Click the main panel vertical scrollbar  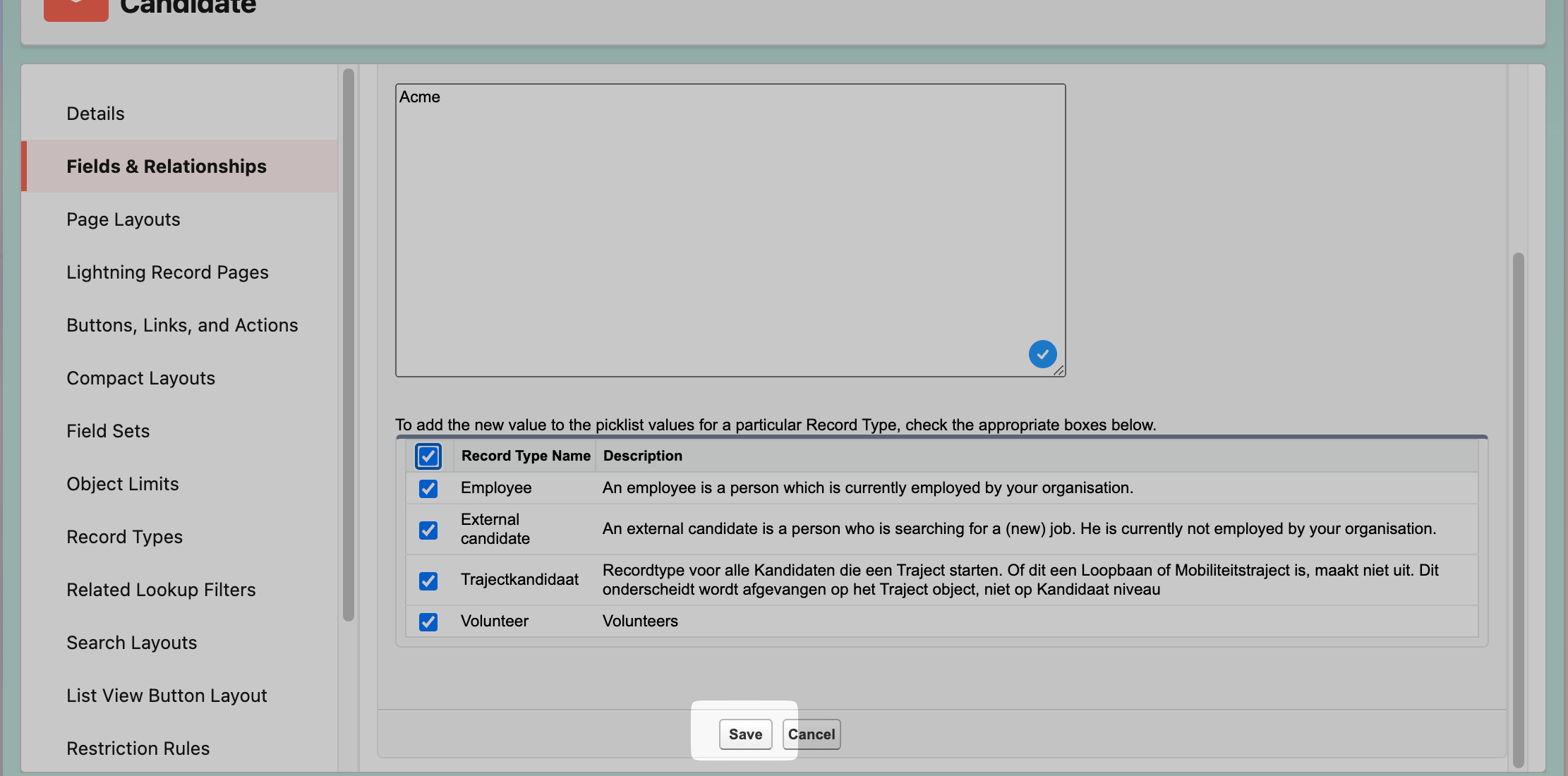coord(1518,509)
